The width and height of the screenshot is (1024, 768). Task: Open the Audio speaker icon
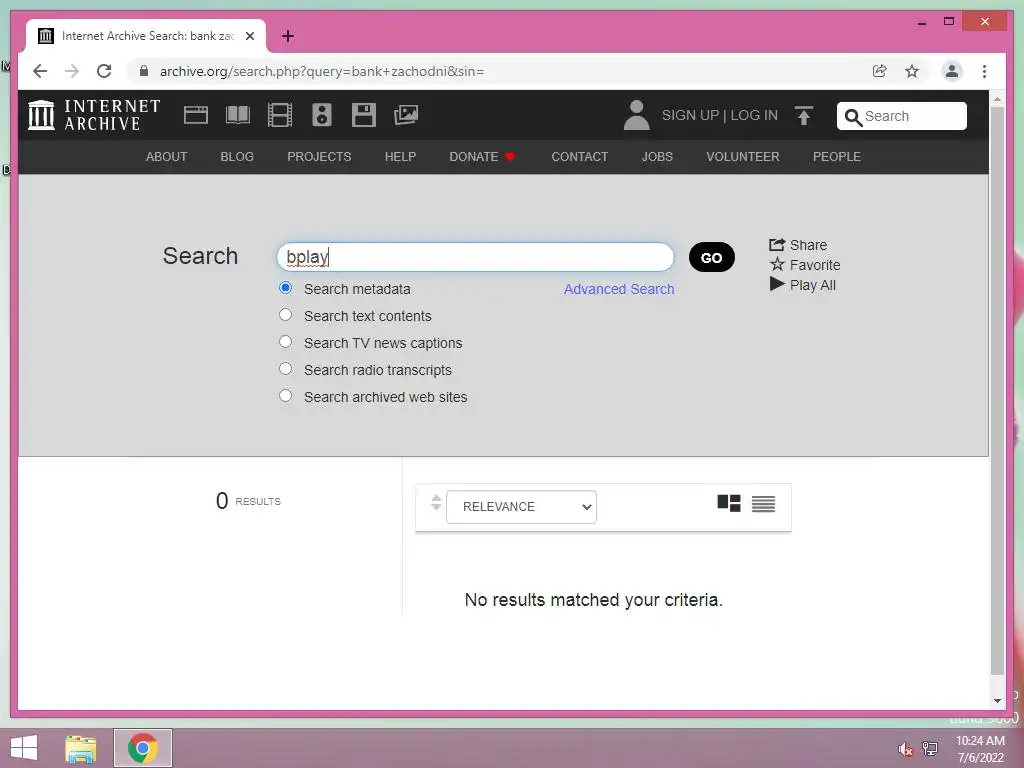(x=322, y=115)
